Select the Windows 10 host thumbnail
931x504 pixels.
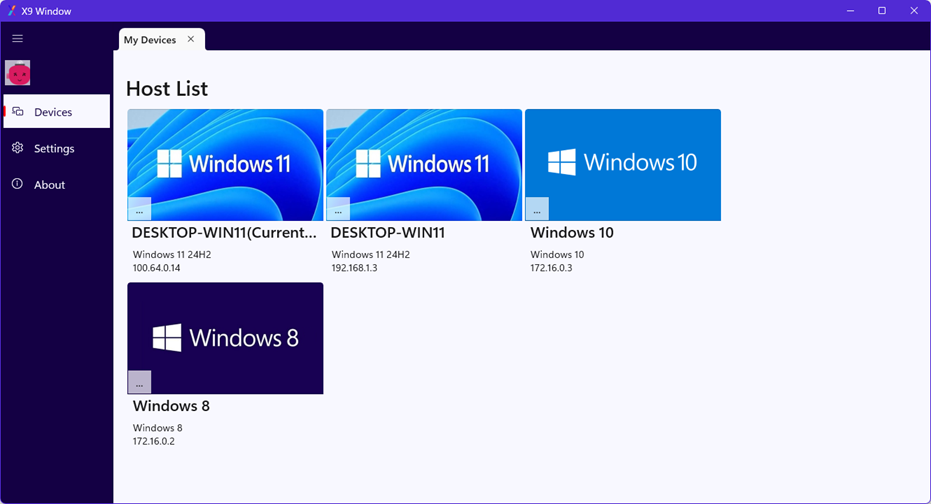[622, 160]
